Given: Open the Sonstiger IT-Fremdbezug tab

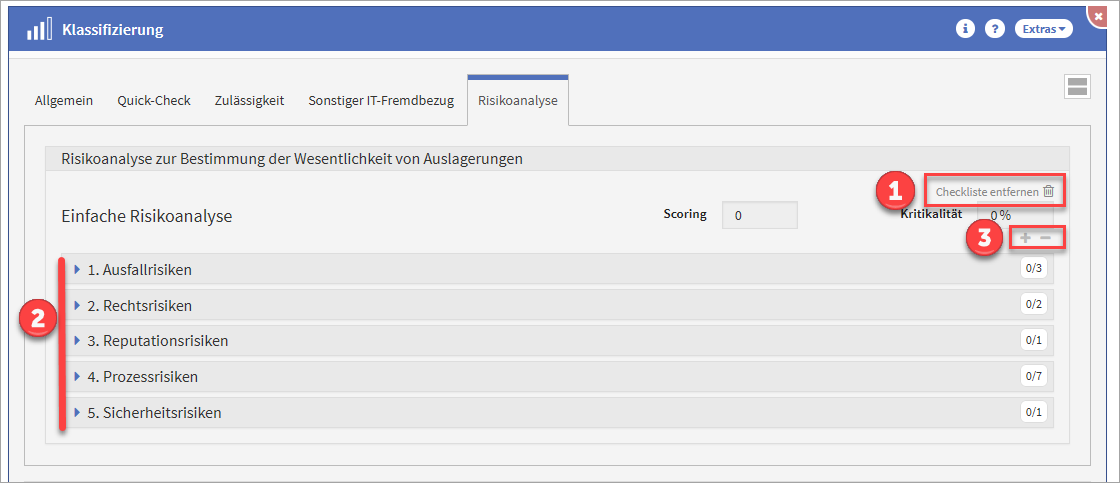Looking at the screenshot, I should (381, 101).
